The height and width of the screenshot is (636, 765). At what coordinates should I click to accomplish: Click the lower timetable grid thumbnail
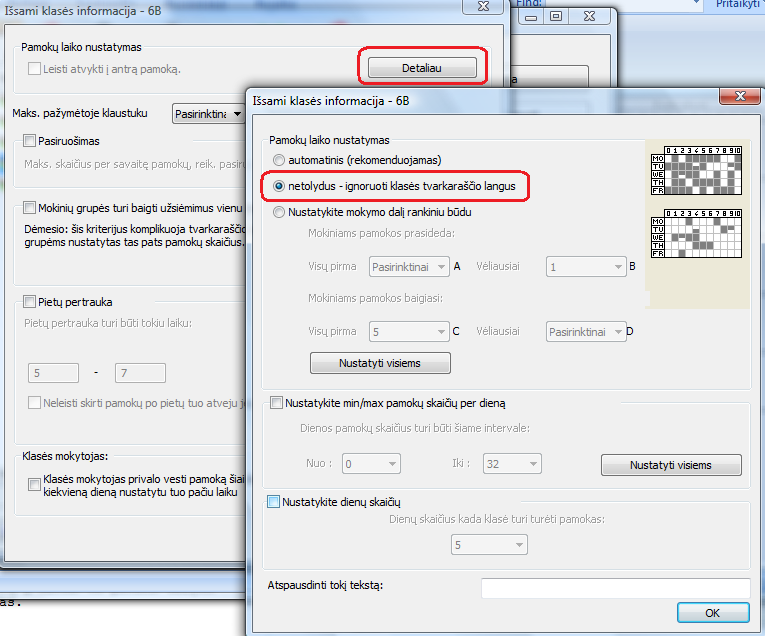click(696, 233)
